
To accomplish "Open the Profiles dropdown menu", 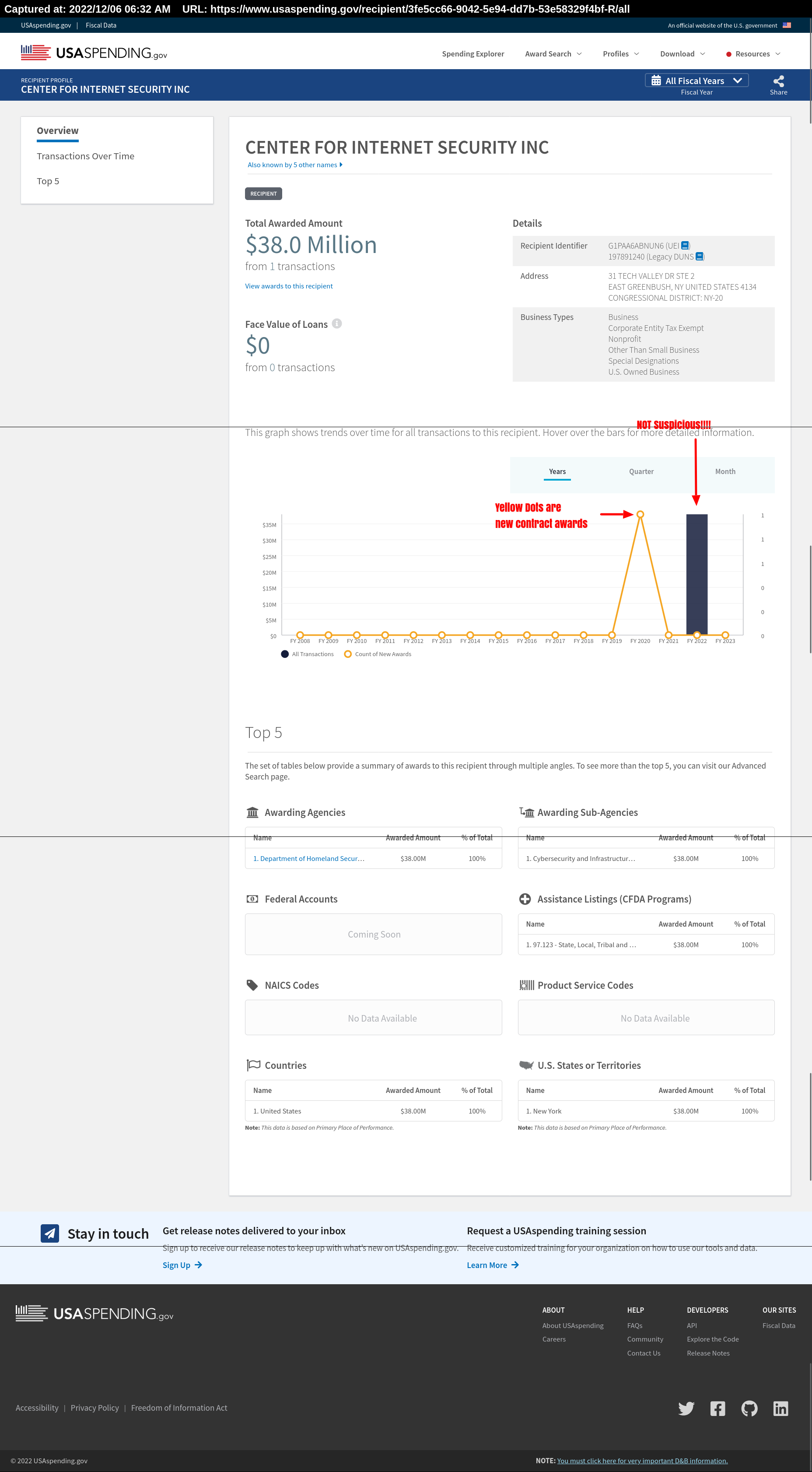I will [621, 54].
